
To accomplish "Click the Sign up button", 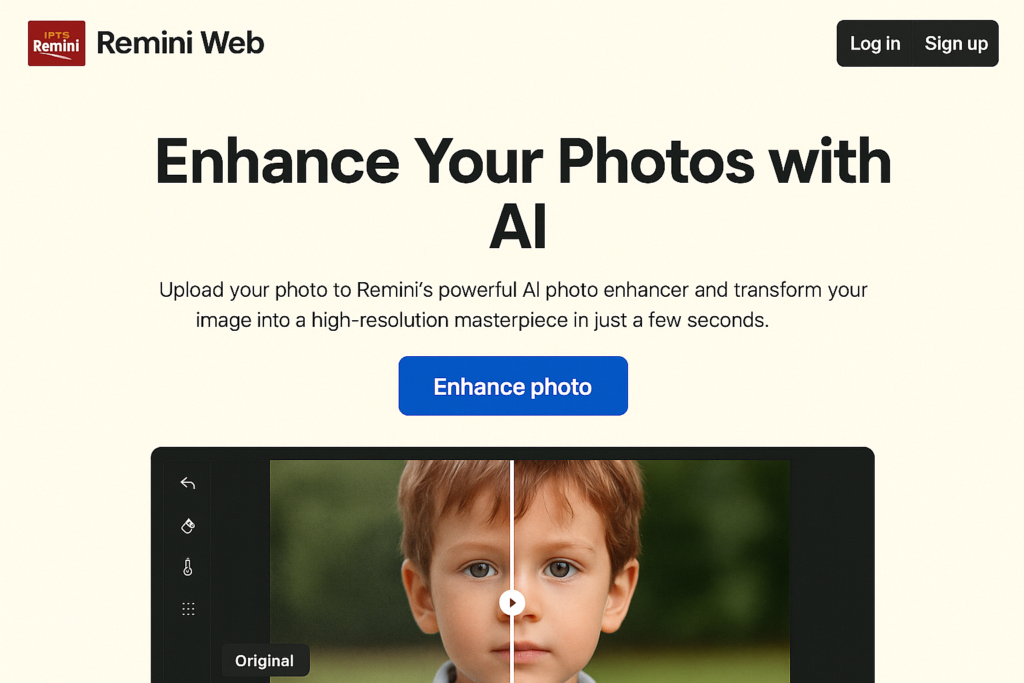I will pos(956,44).
